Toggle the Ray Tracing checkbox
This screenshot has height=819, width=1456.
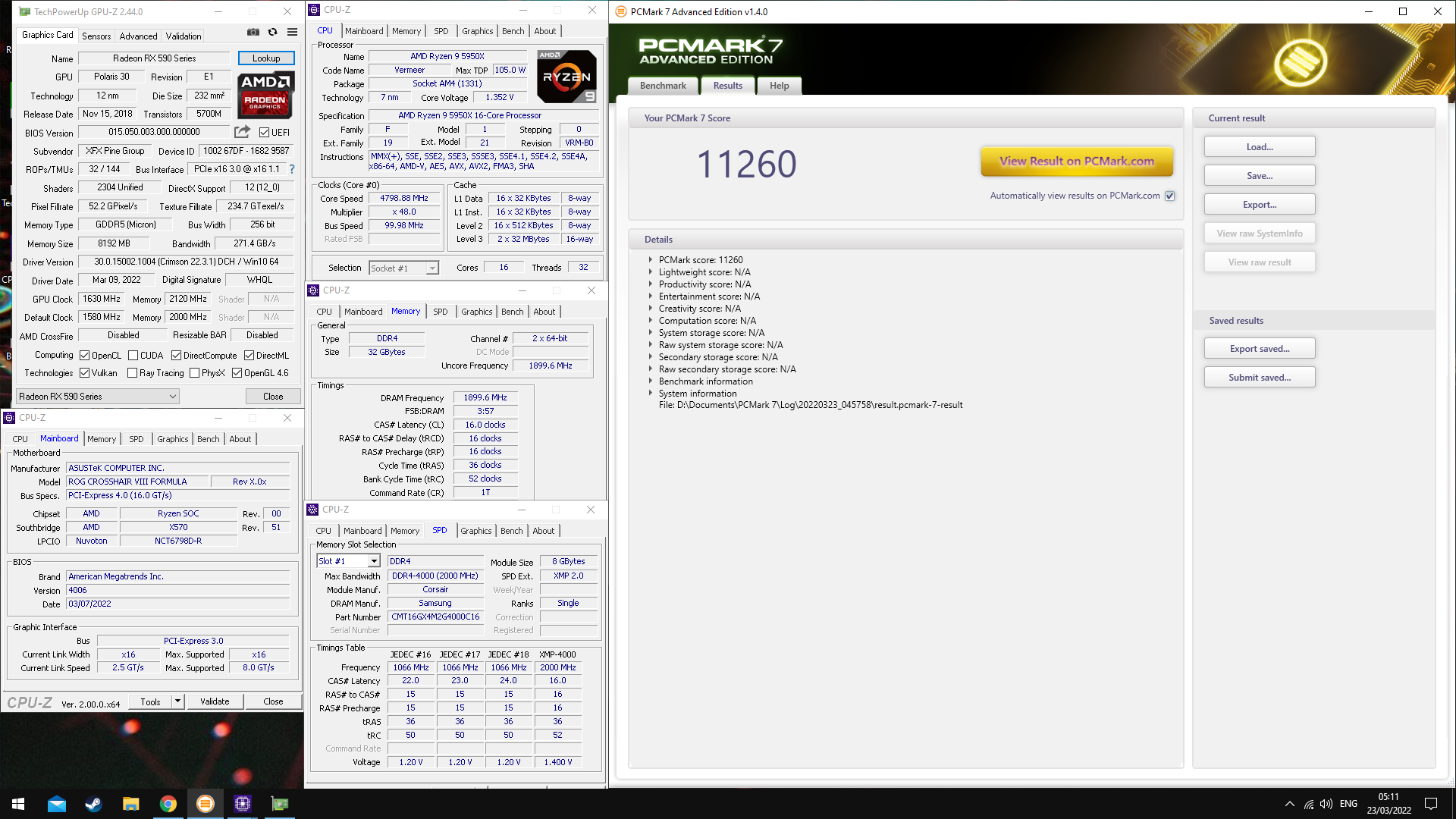pyautogui.click(x=133, y=373)
